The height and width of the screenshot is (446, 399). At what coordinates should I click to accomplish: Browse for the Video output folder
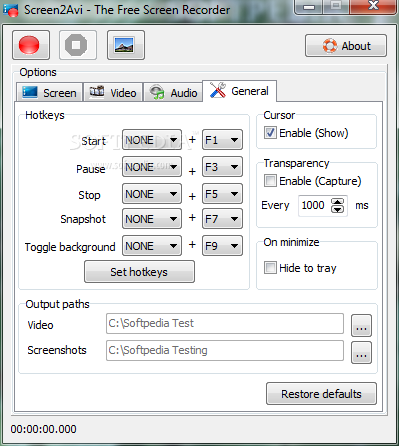pos(361,325)
